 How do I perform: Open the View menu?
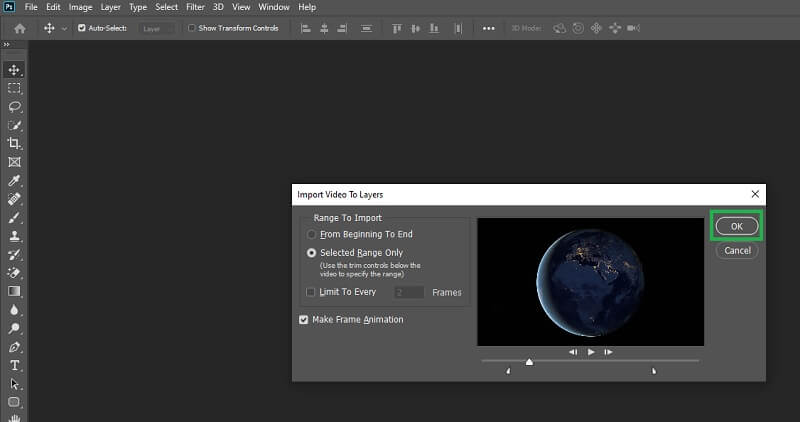pos(241,7)
